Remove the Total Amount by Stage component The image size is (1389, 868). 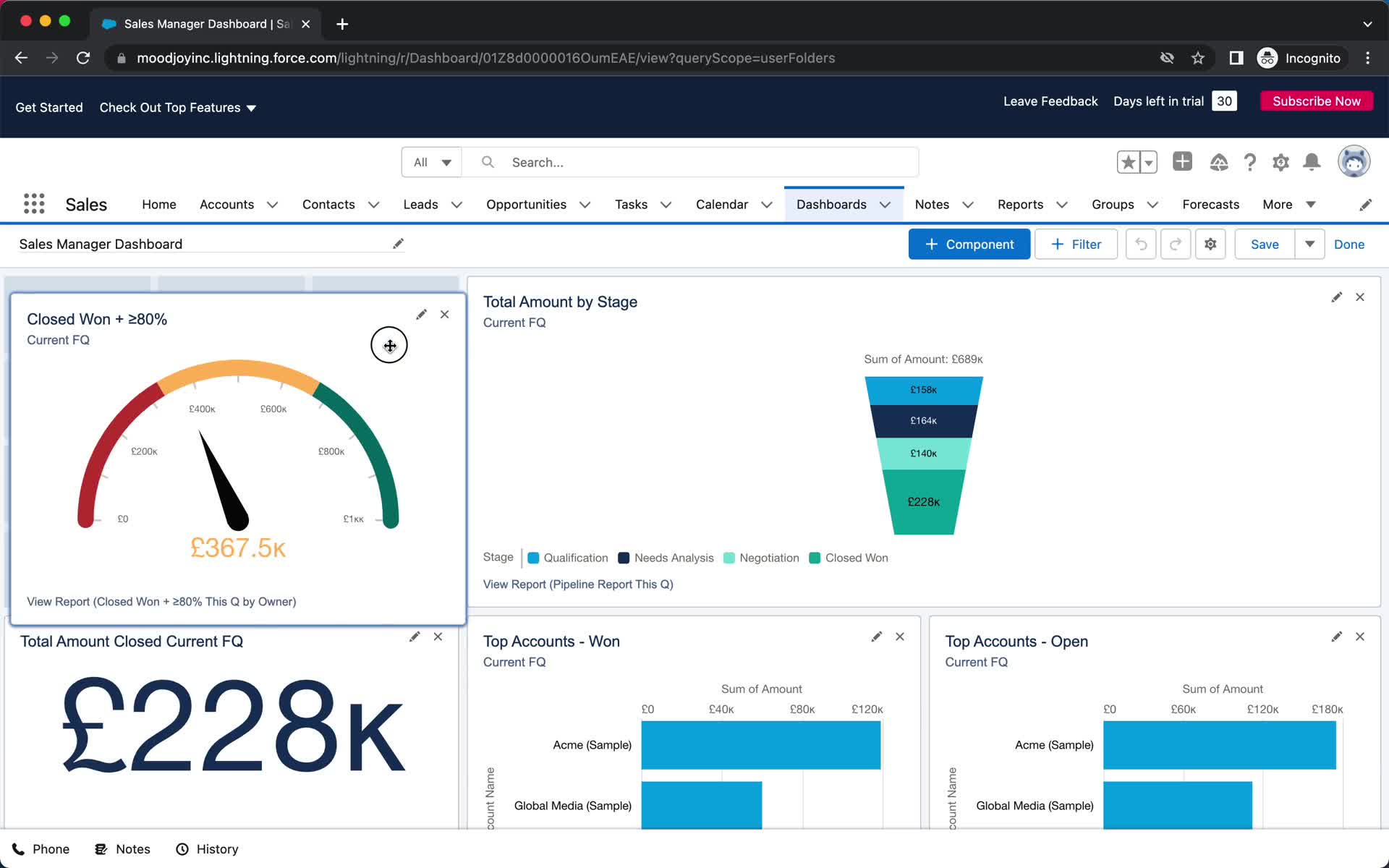tap(1360, 297)
